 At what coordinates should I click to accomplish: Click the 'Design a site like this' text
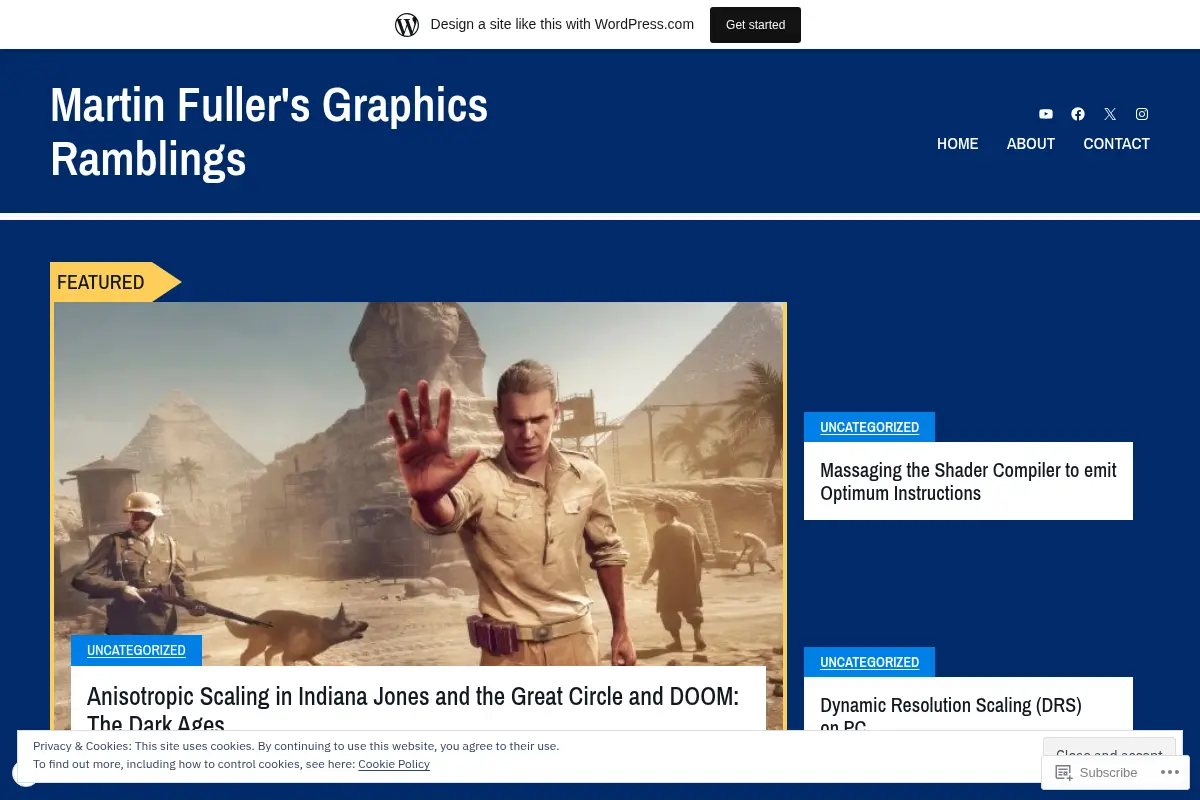tap(562, 24)
